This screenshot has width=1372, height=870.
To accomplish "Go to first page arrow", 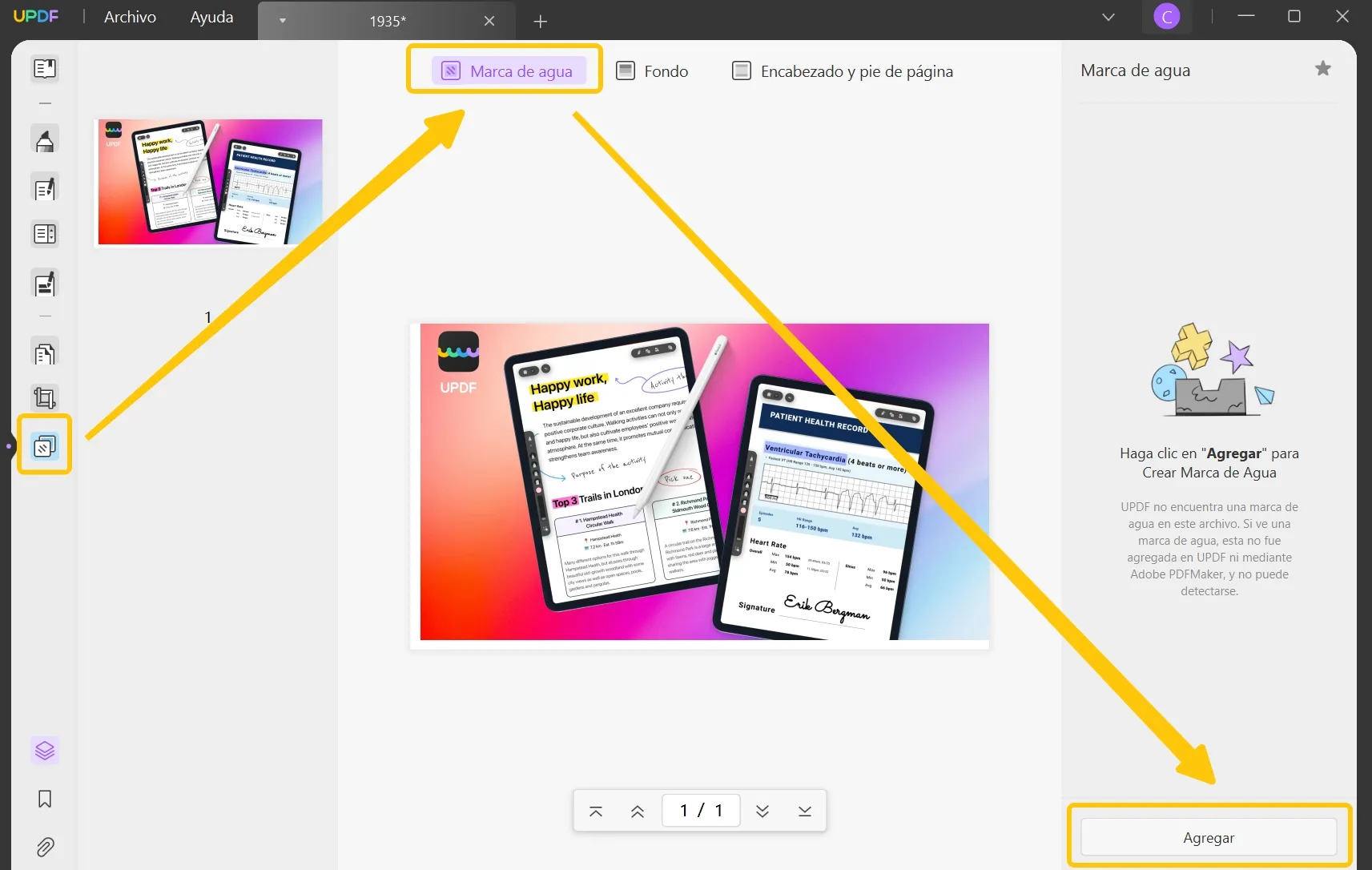I will (596, 812).
